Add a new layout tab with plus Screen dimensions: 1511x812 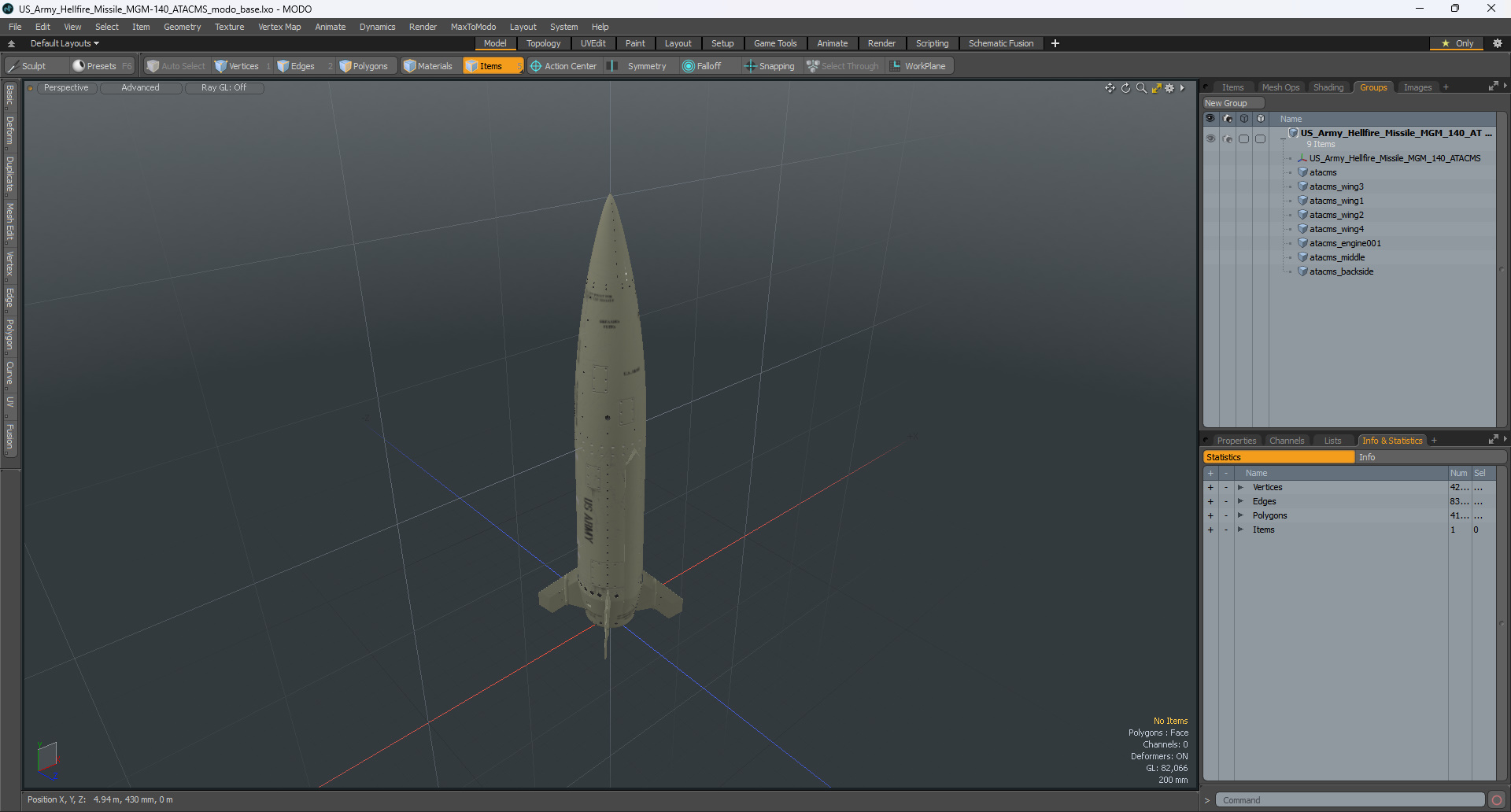pyautogui.click(x=1055, y=43)
